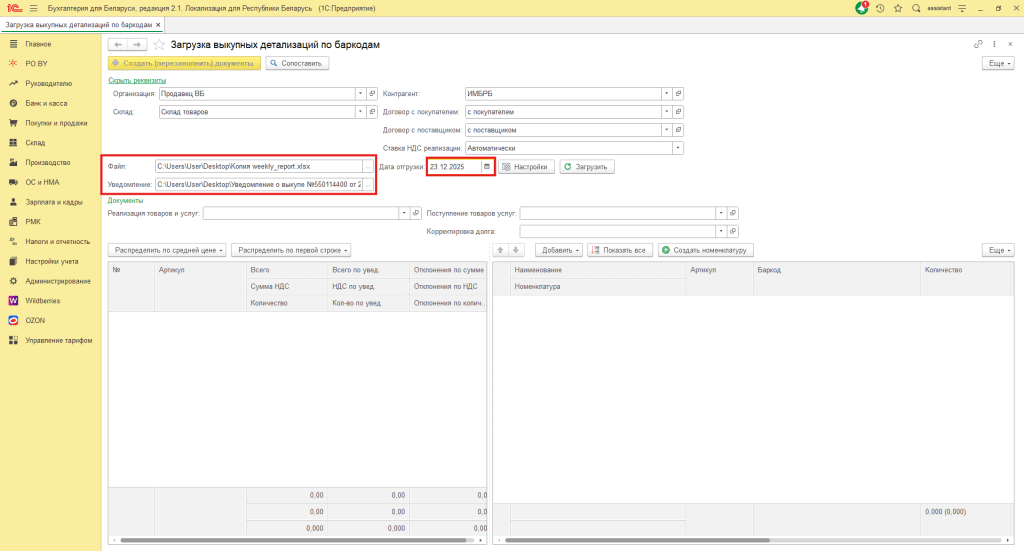Screen dimensions: 1024x551
Task: Open Банк и касса section
Action: [x=46, y=103]
